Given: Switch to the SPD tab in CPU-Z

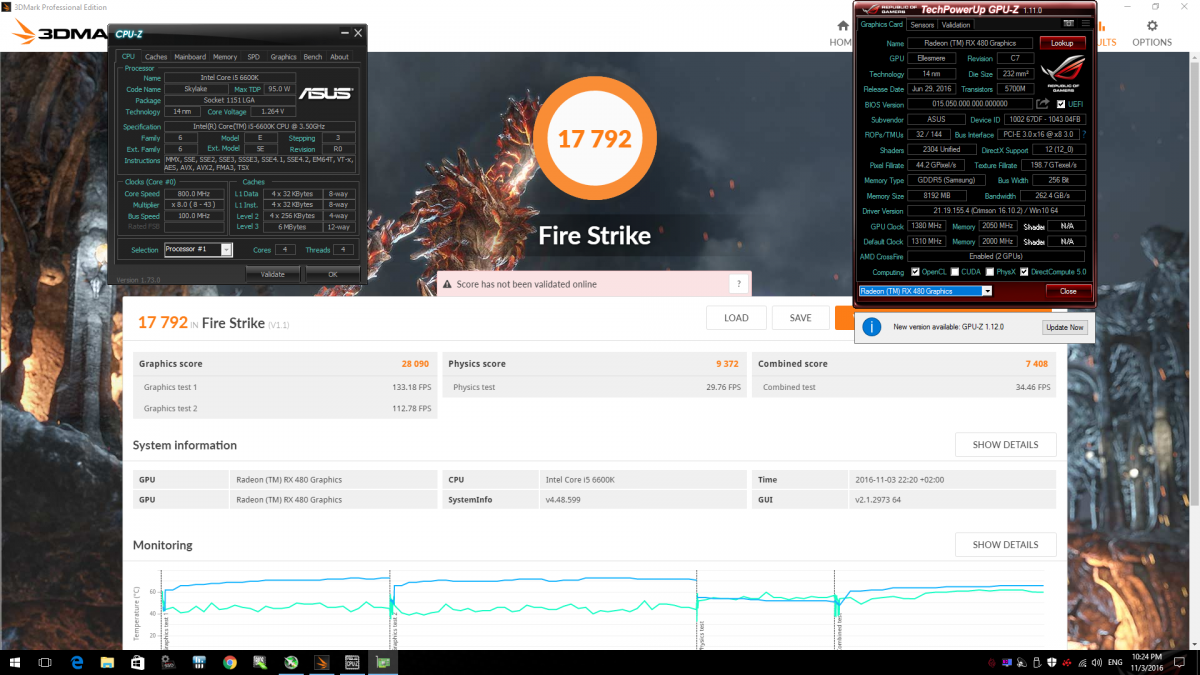Looking at the screenshot, I should click(254, 57).
